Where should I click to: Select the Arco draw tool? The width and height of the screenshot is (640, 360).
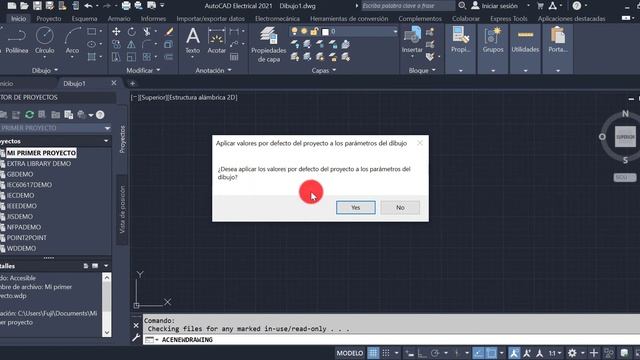(72, 41)
